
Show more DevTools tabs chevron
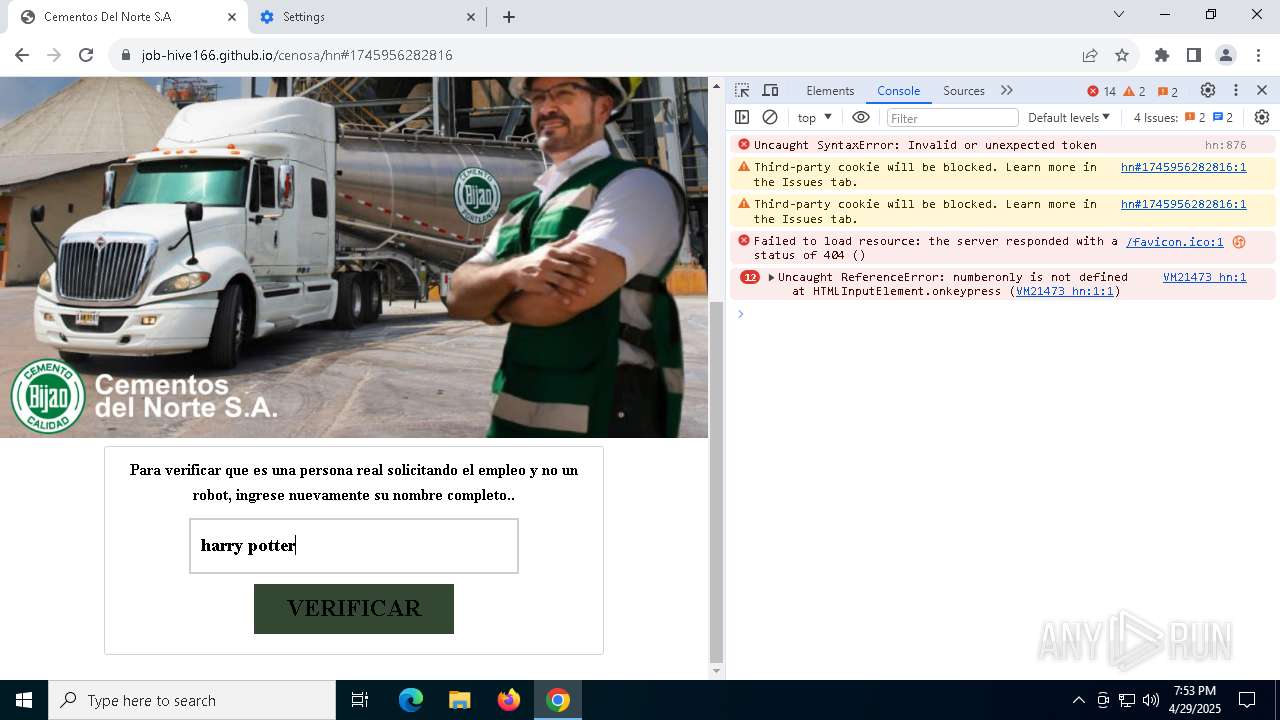1007,90
